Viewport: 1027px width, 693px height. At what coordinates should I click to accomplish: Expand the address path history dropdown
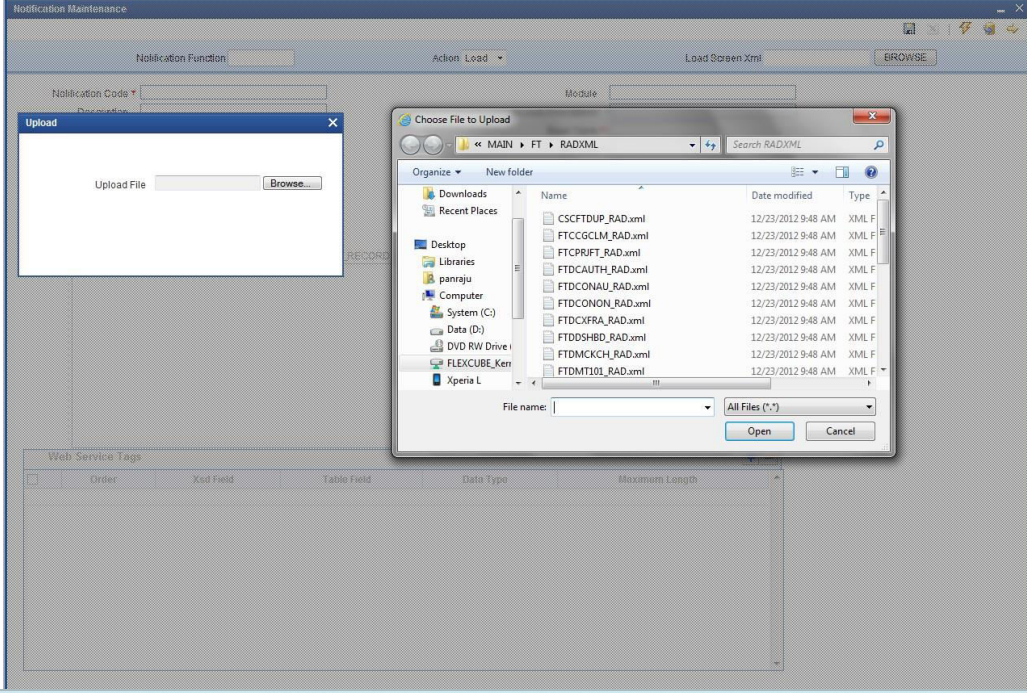(x=692, y=145)
